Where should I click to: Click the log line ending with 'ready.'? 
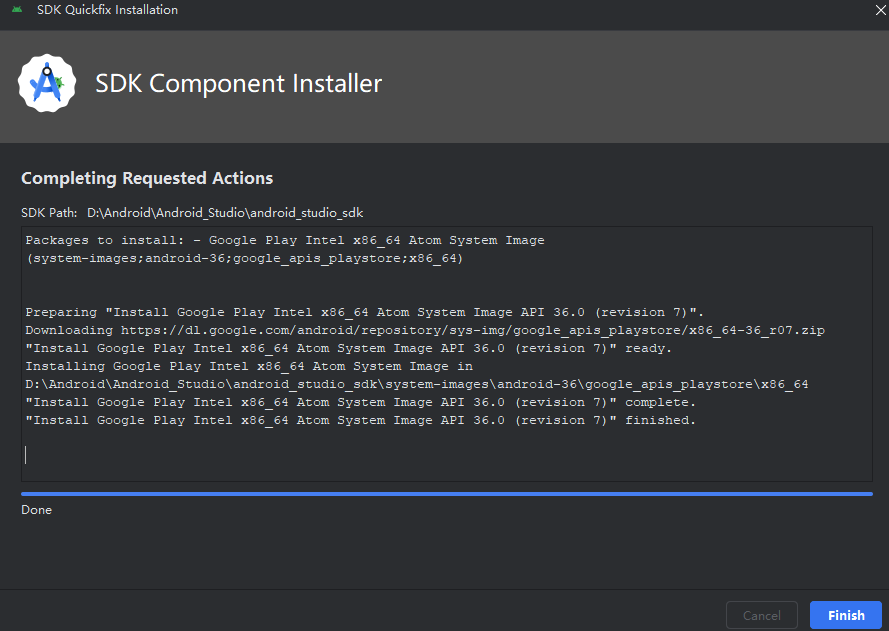(x=349, y=348)
